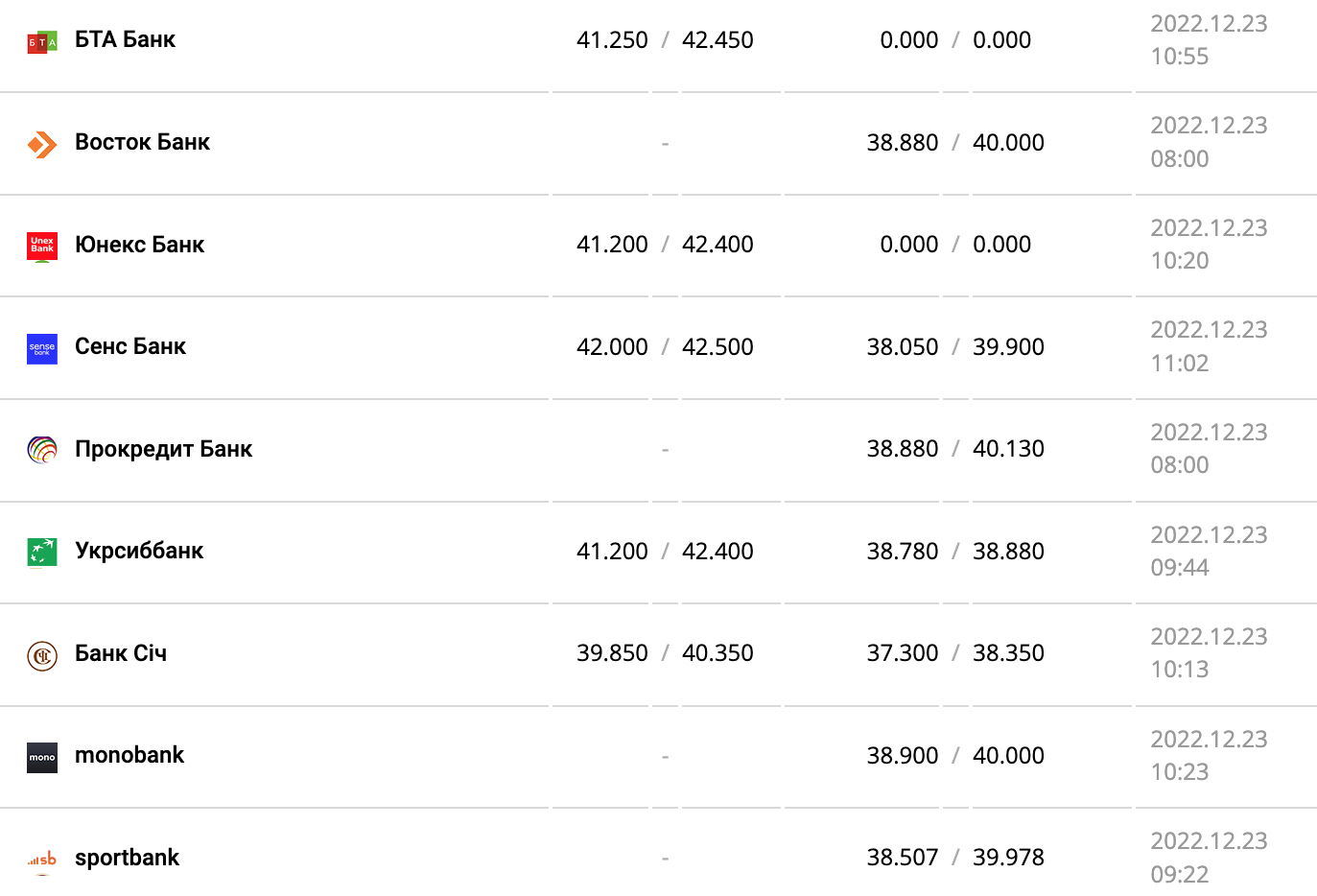Click the БТА Банк logo icon

coord(42,41)
